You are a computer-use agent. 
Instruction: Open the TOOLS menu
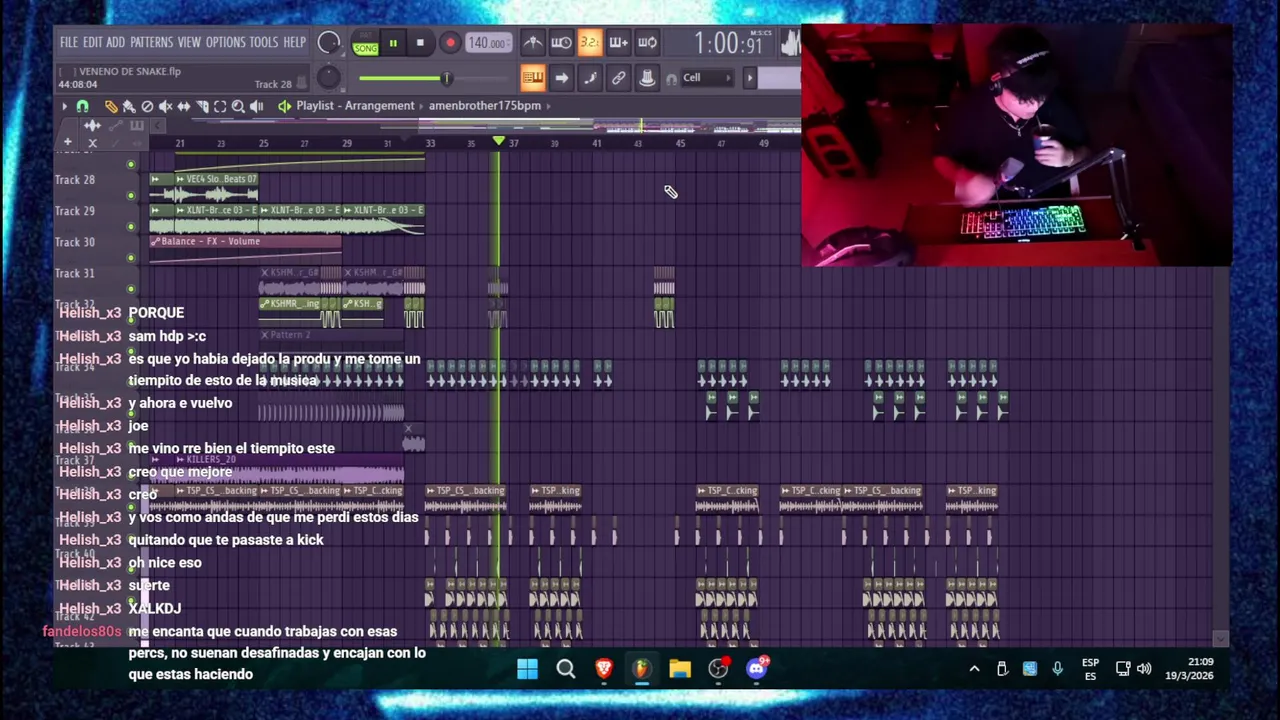point(264,43)
